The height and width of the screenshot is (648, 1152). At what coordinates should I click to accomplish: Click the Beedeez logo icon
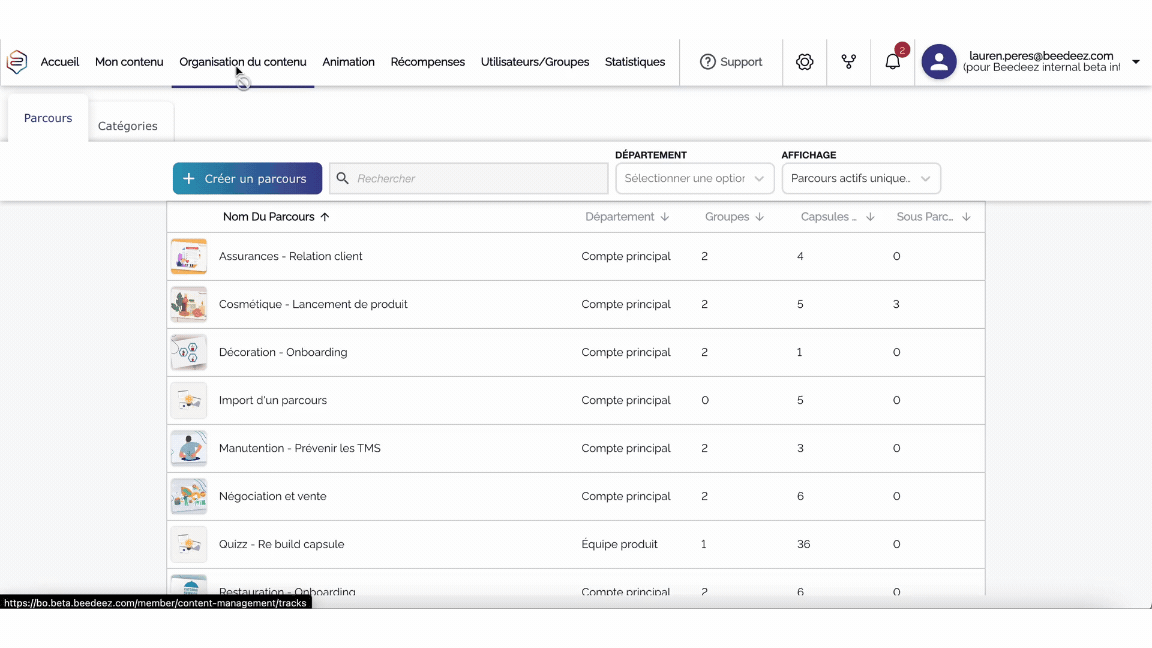click(x=17, y=62)
